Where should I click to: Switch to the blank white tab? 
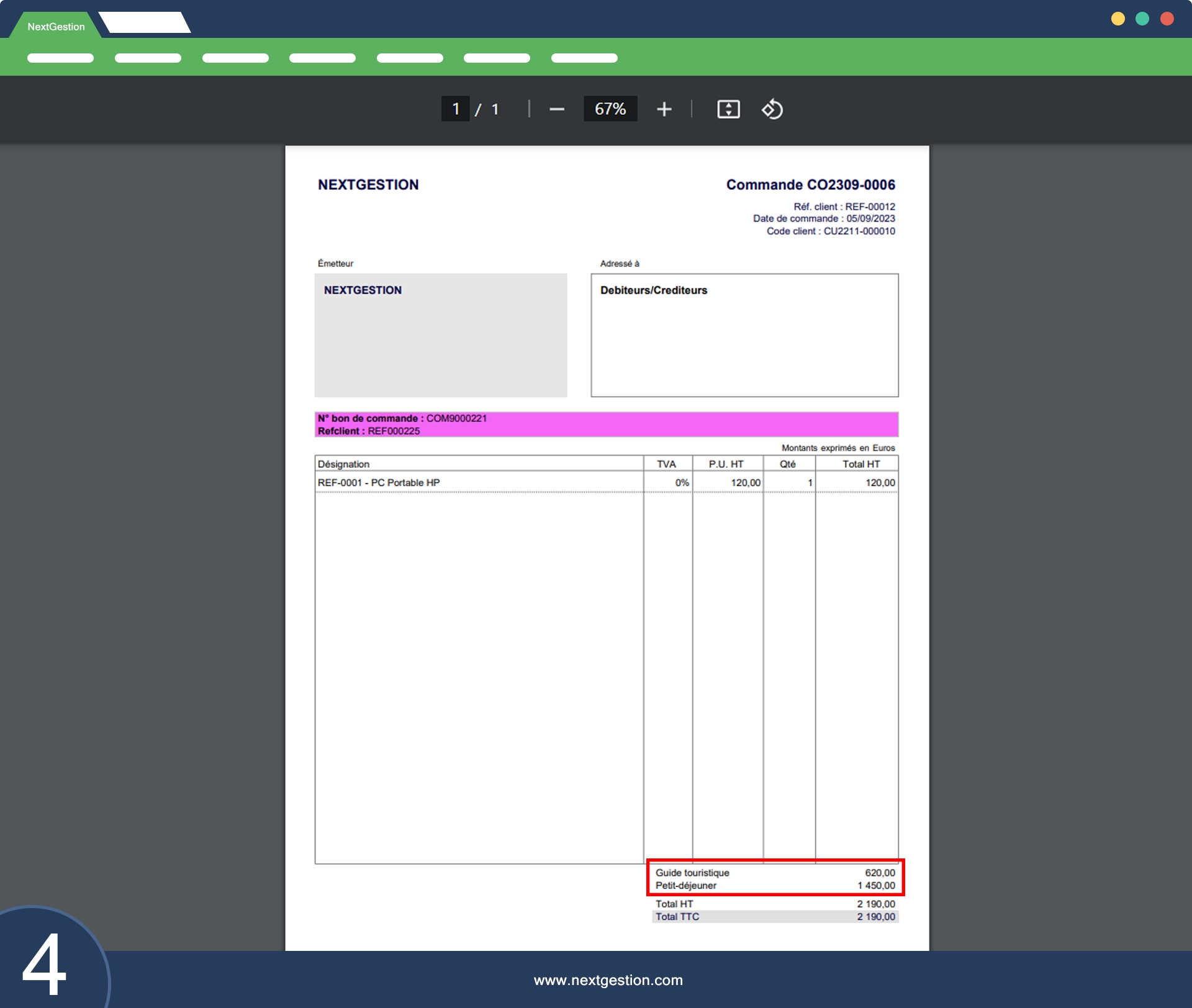click(145, 23)
